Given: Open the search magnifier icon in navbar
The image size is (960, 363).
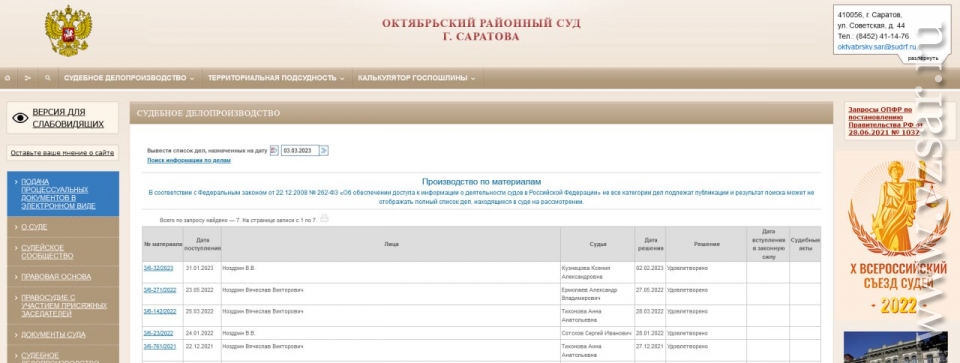Looking at the screenshot, I should (47, 78).
